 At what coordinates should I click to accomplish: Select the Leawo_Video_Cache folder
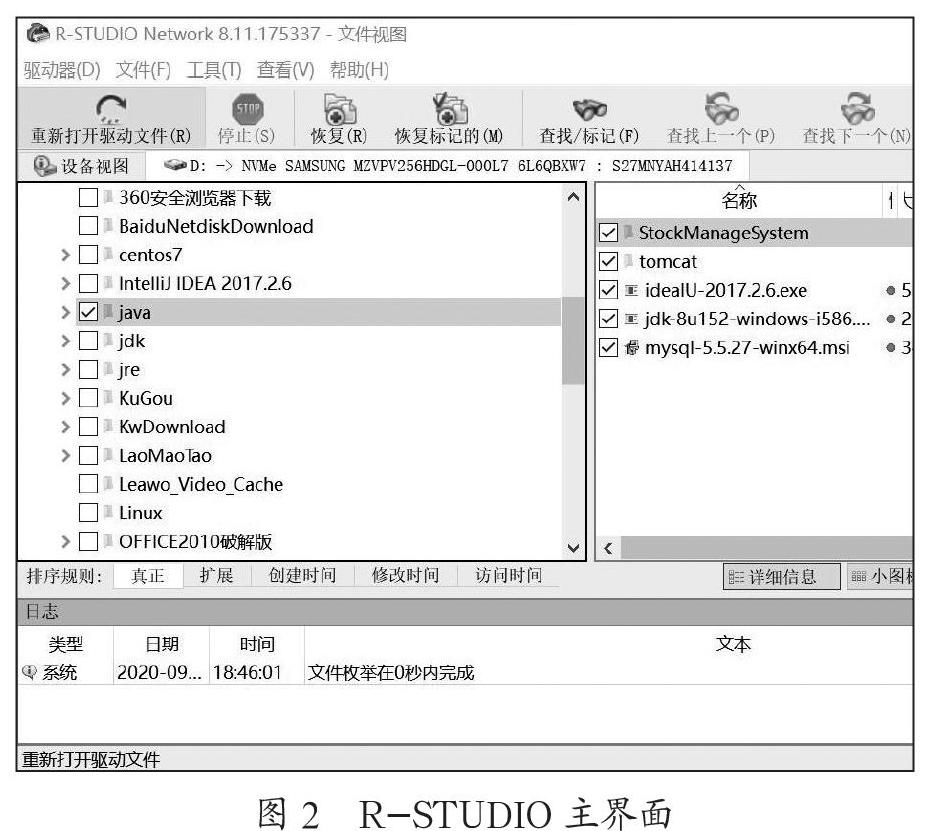click(200, 484)
